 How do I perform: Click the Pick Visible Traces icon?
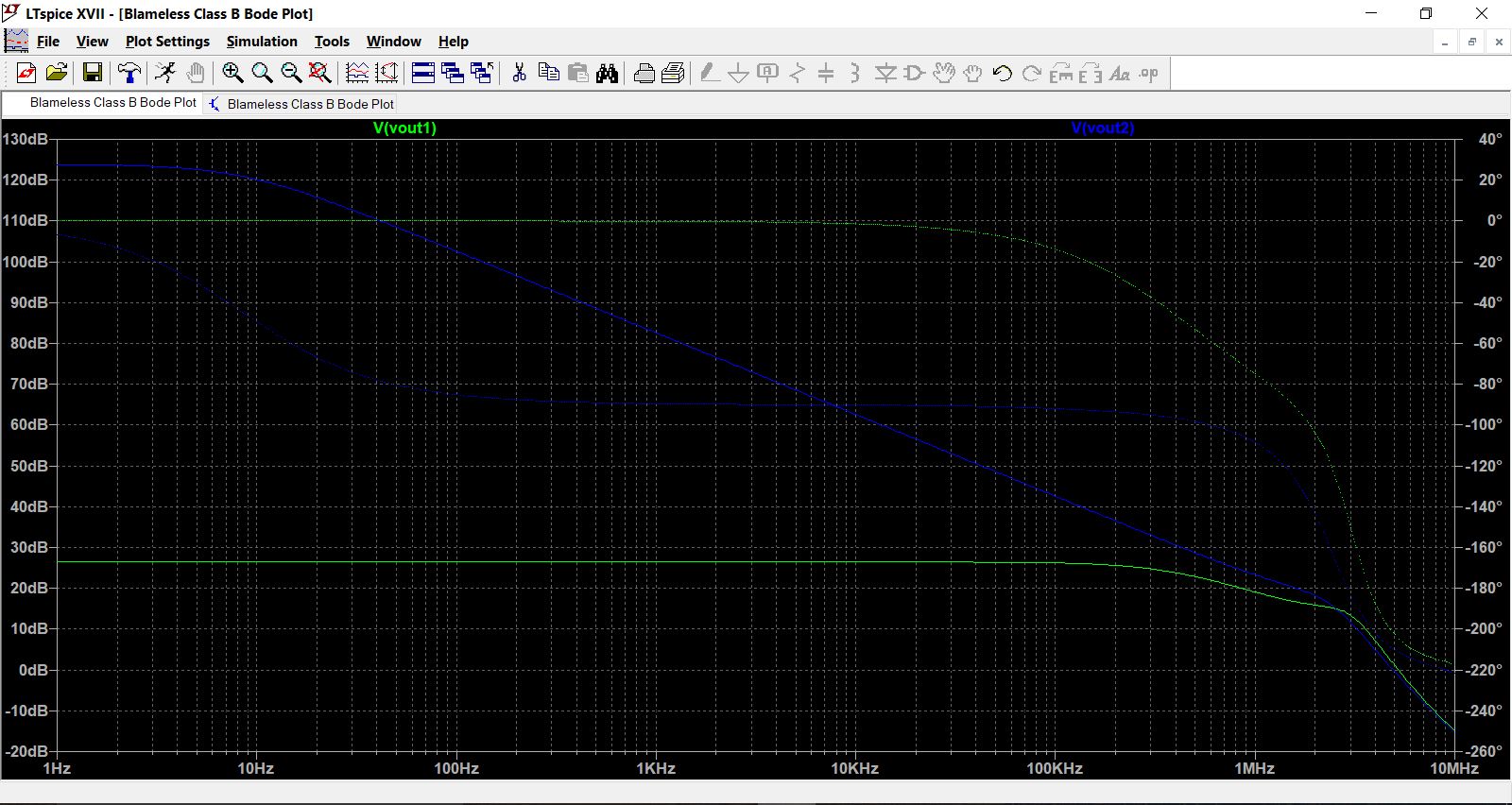357,73
